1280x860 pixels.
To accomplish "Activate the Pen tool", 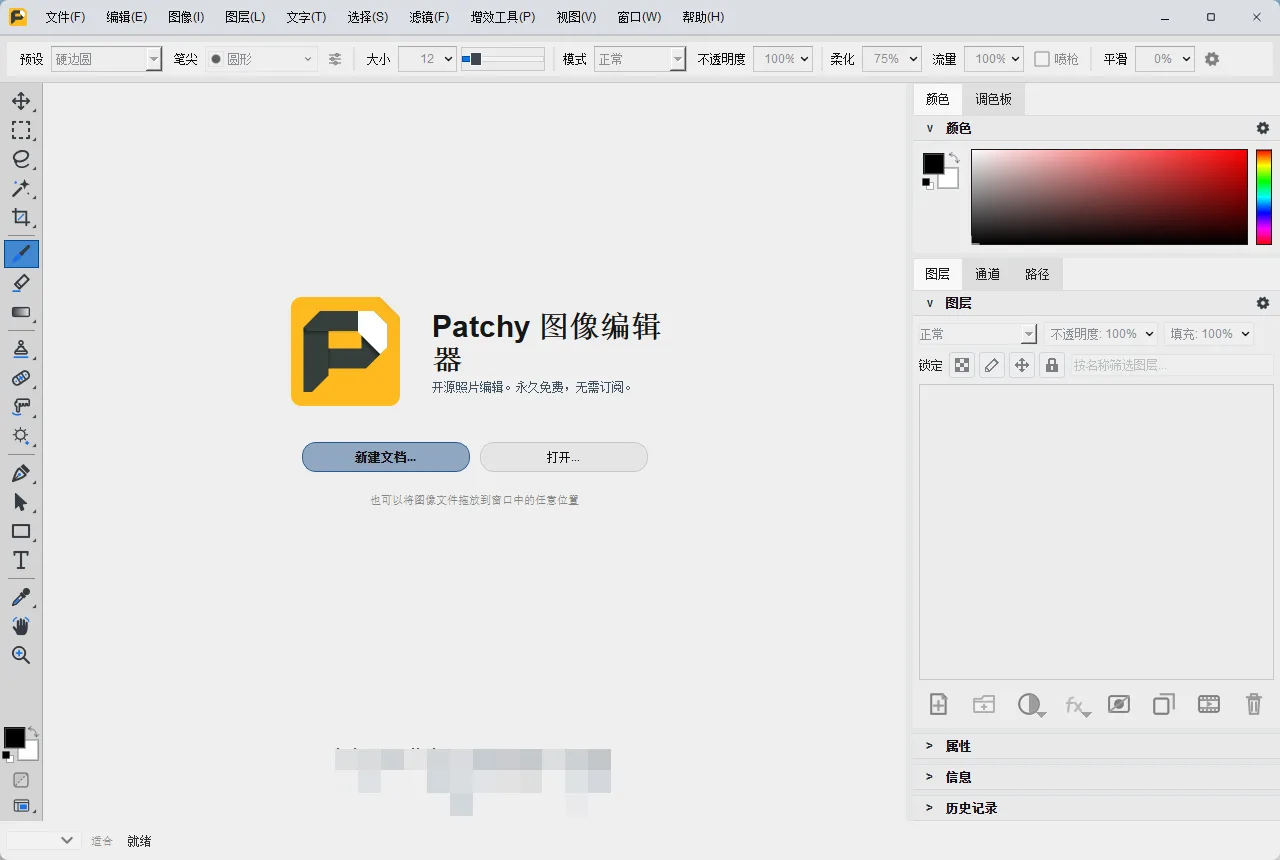I will (21, 473).
